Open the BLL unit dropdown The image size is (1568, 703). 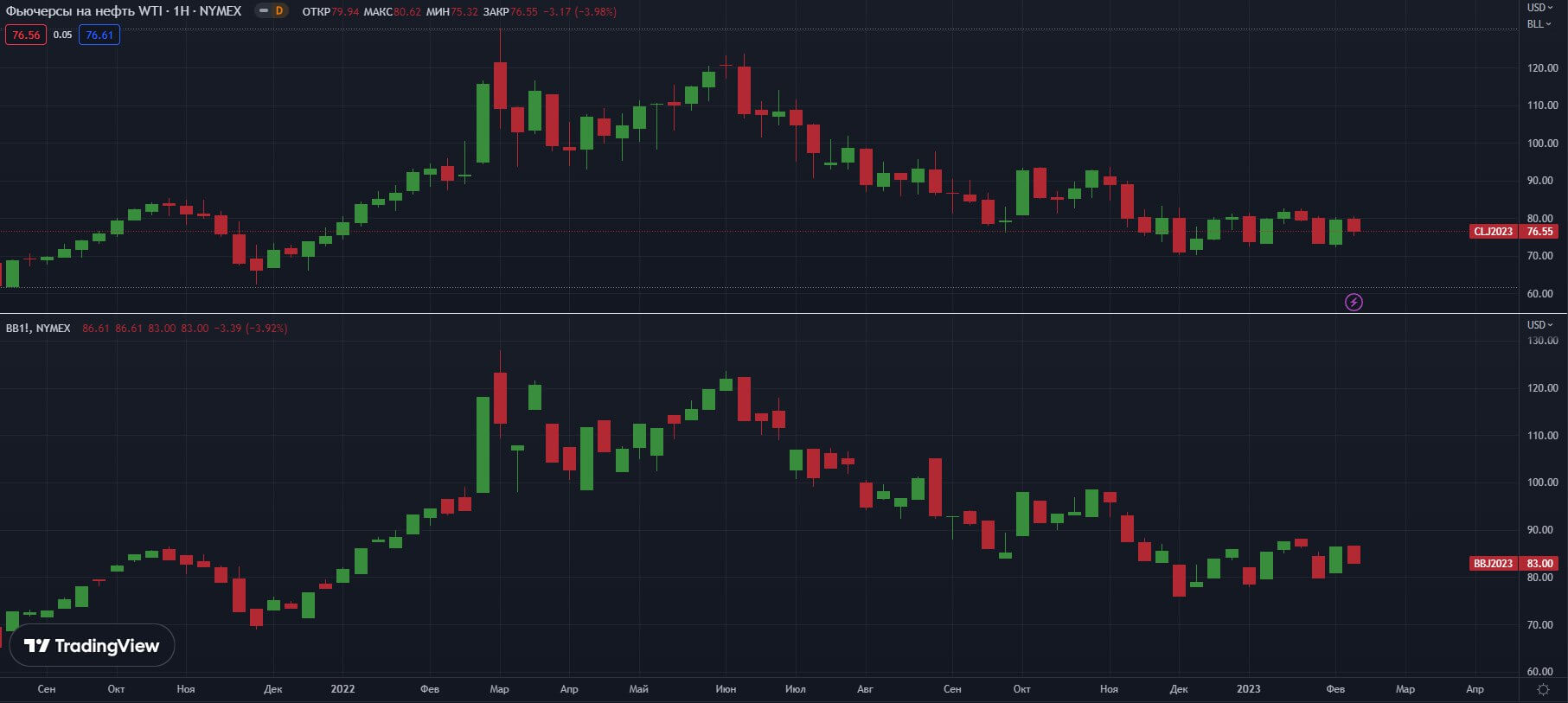[x=1539, y=23]
